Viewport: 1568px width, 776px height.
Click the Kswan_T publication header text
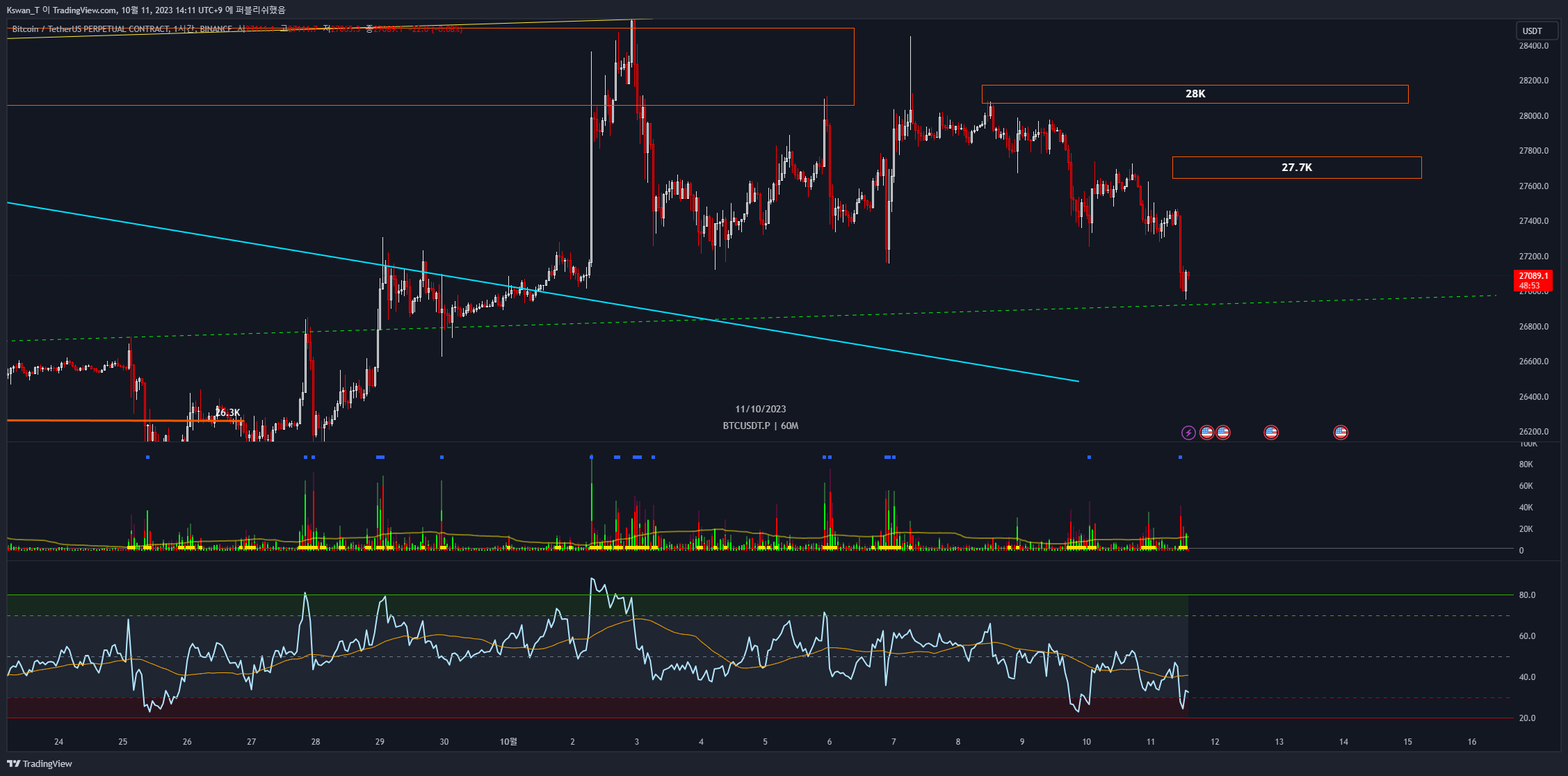(x=146, y=10)
